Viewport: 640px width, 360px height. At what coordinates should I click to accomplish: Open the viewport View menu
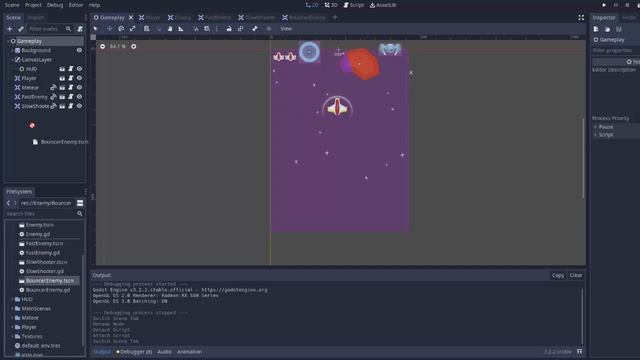pyautogui.click(x=286, y=29)
